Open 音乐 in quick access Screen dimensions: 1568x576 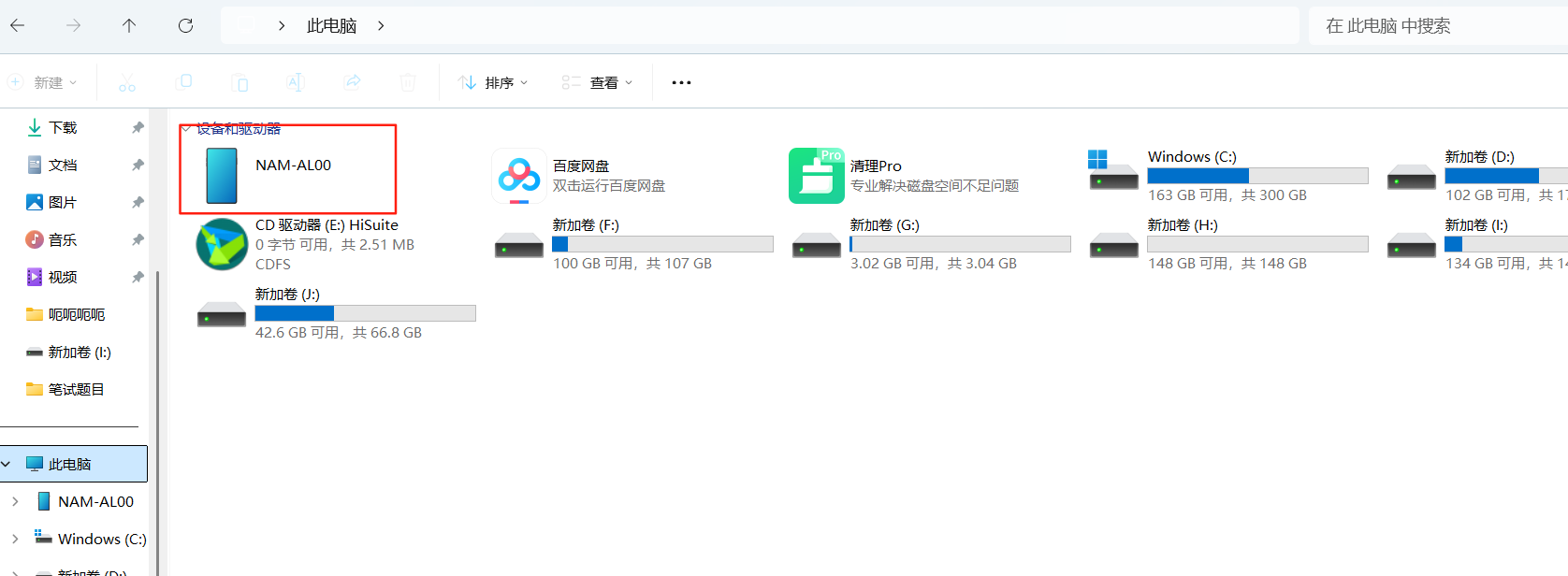coord(63,239)
